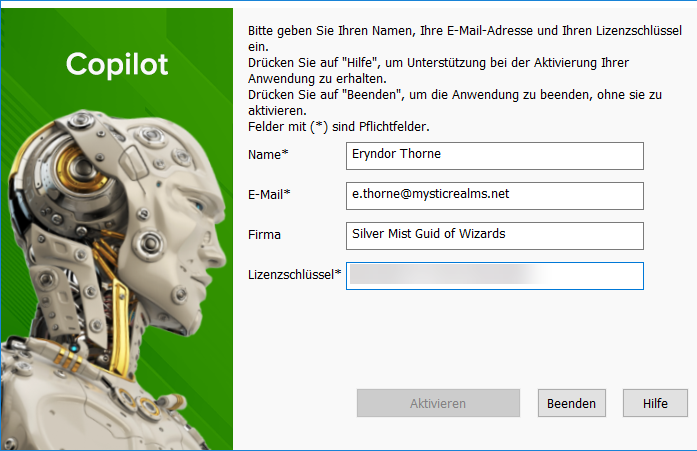Click the robot's blue eye
This screenshot has height=451, width=697.
(x=196, y=205)
